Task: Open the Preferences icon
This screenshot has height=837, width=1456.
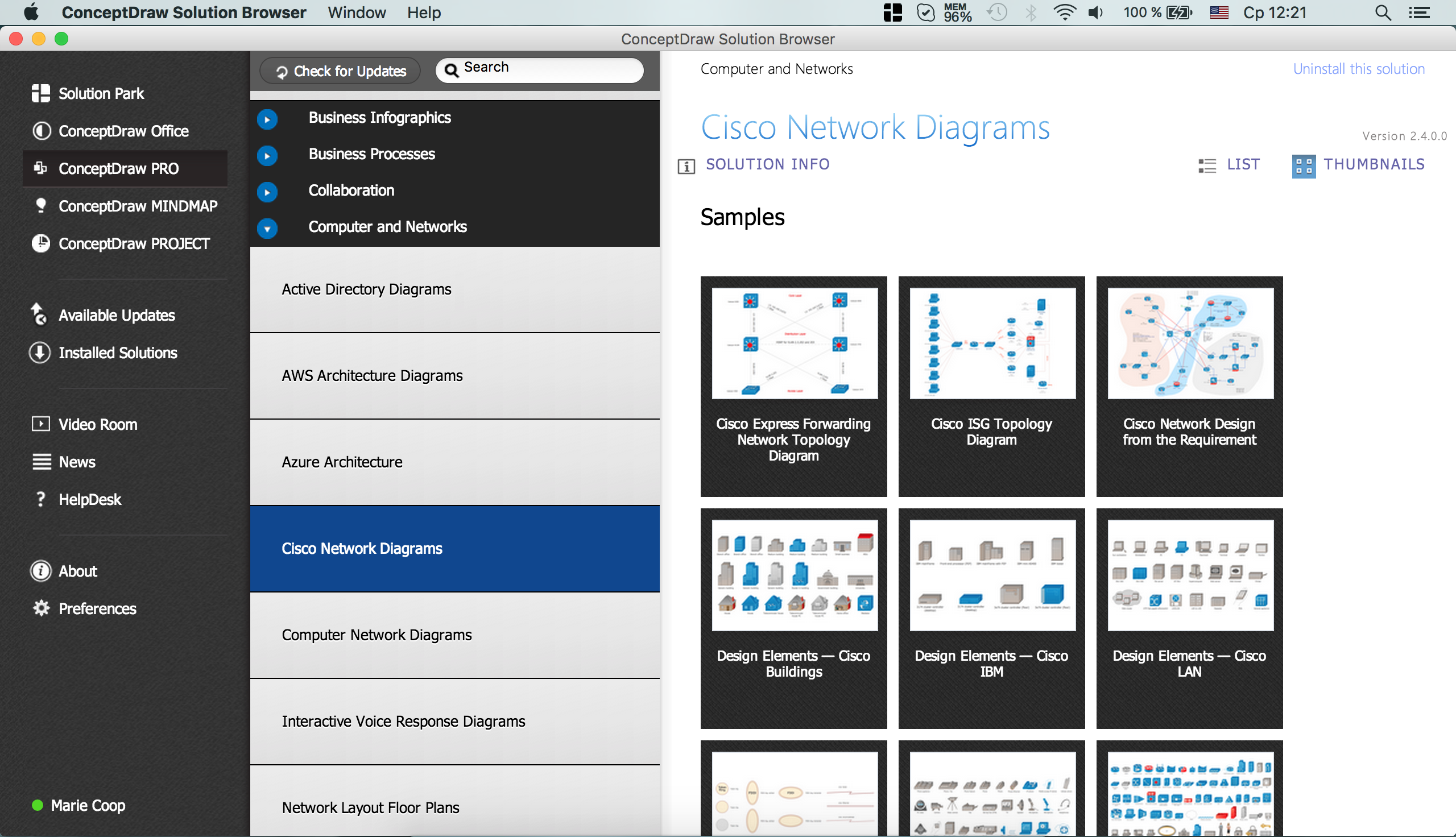Action: [x=40, y=608]
